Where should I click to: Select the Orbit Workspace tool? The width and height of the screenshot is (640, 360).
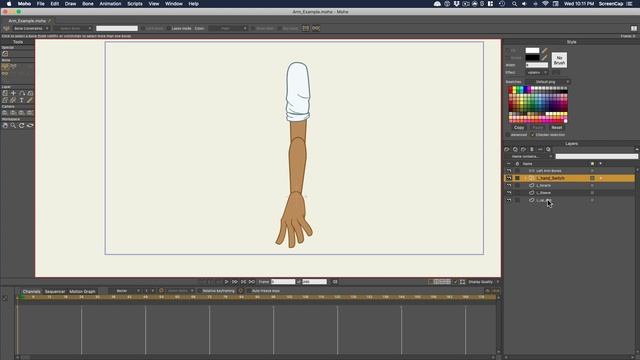coord(30,125)
